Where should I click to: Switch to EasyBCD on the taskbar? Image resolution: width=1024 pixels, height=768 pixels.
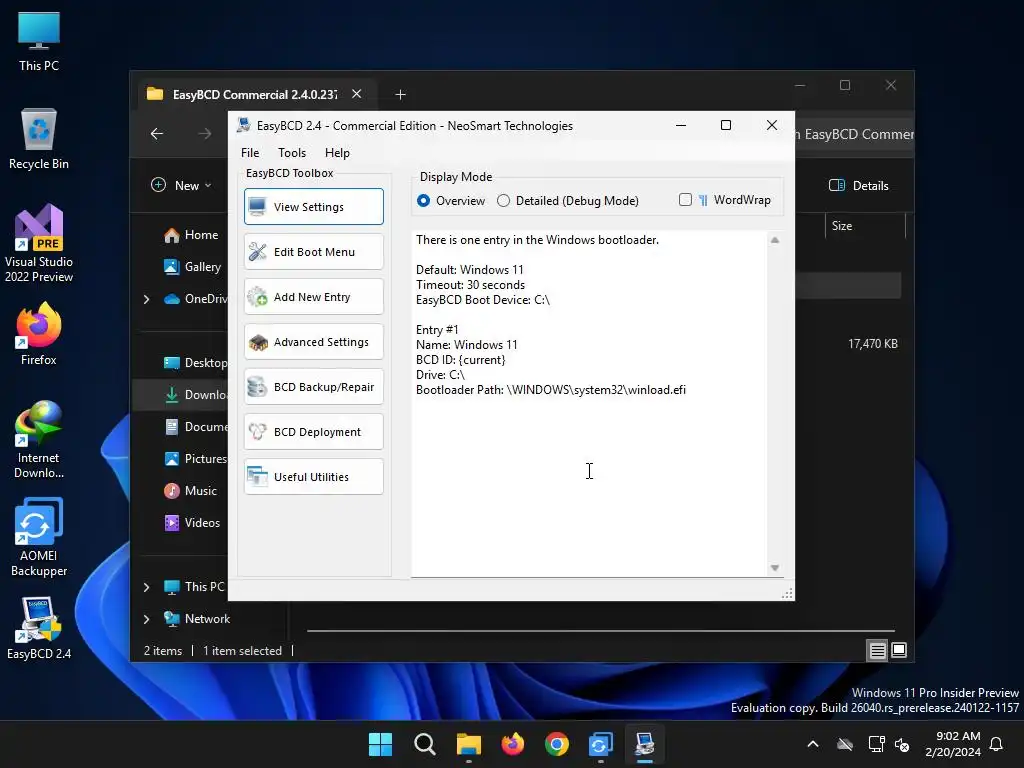[645, 744]
